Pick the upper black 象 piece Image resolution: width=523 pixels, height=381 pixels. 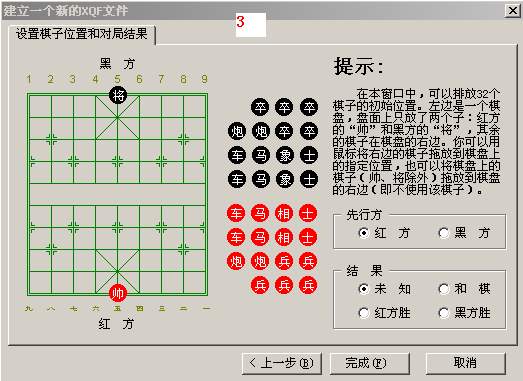tap(285, 155)
